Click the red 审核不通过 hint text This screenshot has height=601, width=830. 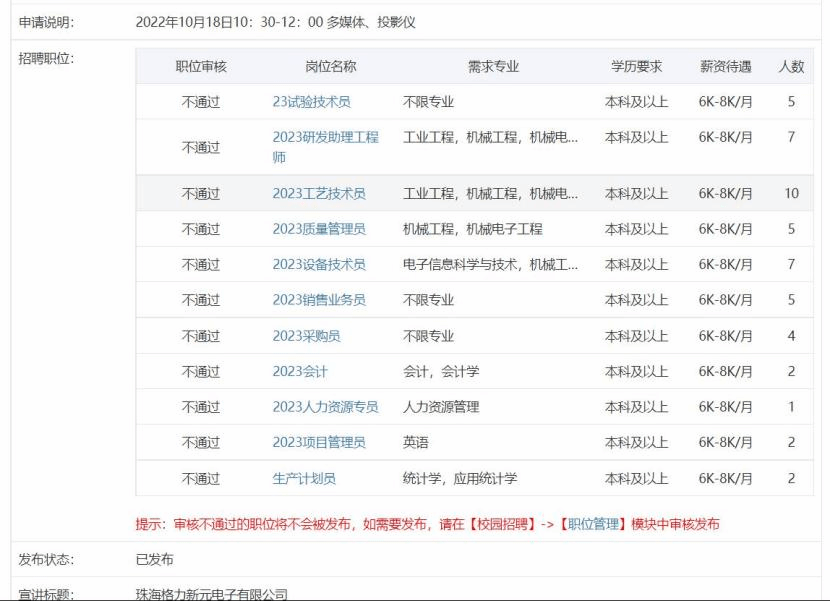point(427,524)
